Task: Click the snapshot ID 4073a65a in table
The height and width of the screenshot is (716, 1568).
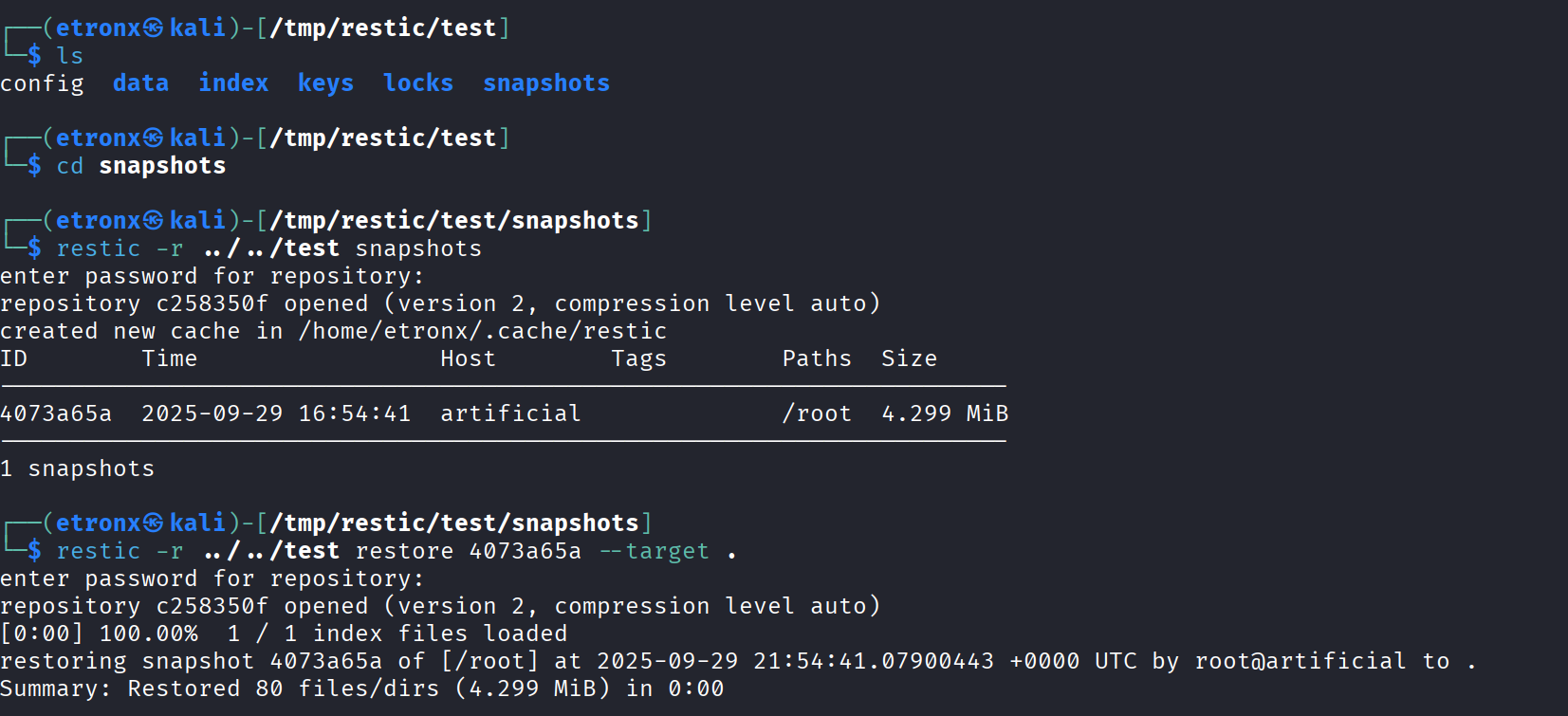Action: [x=56, y=413]
